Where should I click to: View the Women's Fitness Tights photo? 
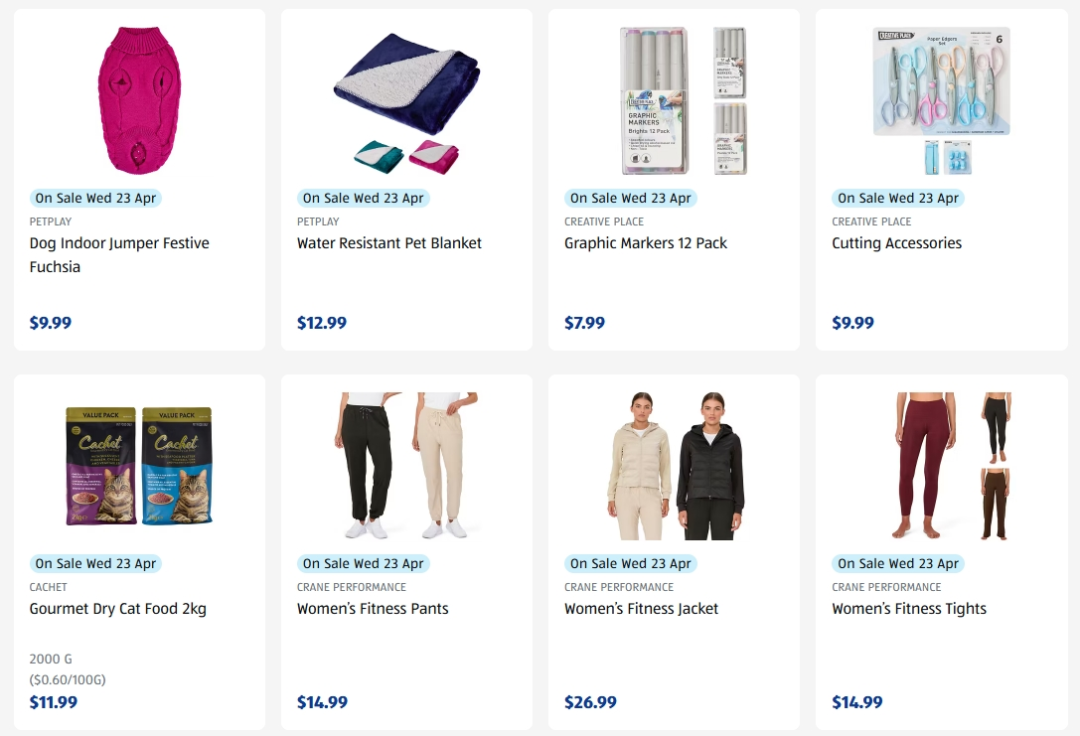(953, 466)
